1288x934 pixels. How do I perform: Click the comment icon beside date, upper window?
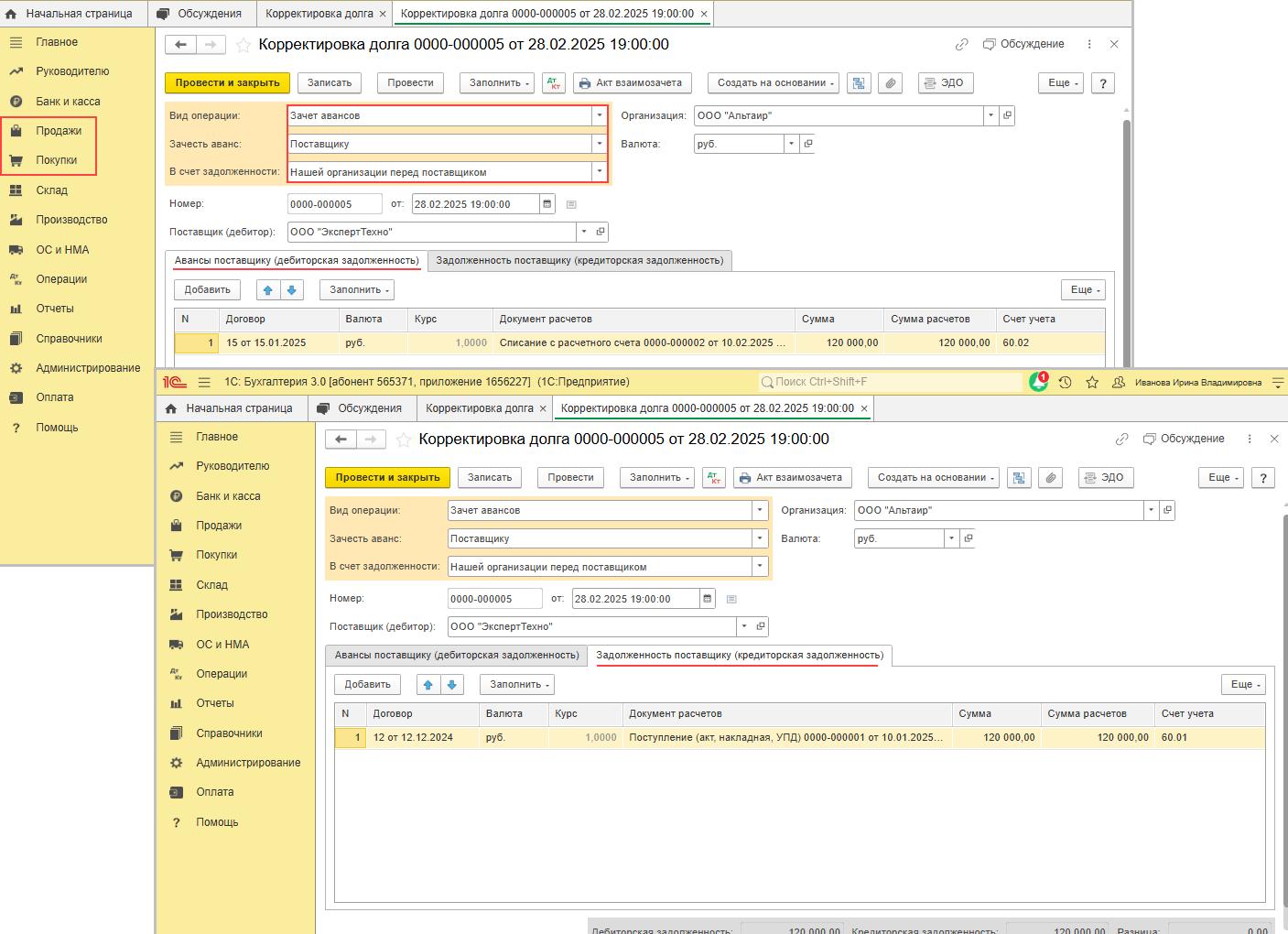click(571, 204)
